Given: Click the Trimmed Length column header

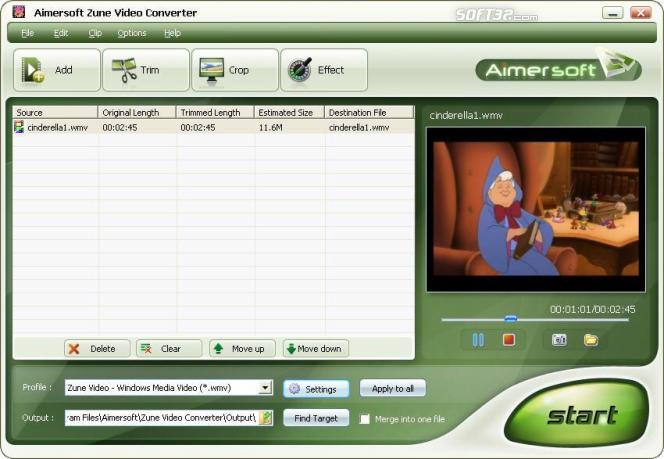Looking at the screenshot, I should tap(215, 113).
